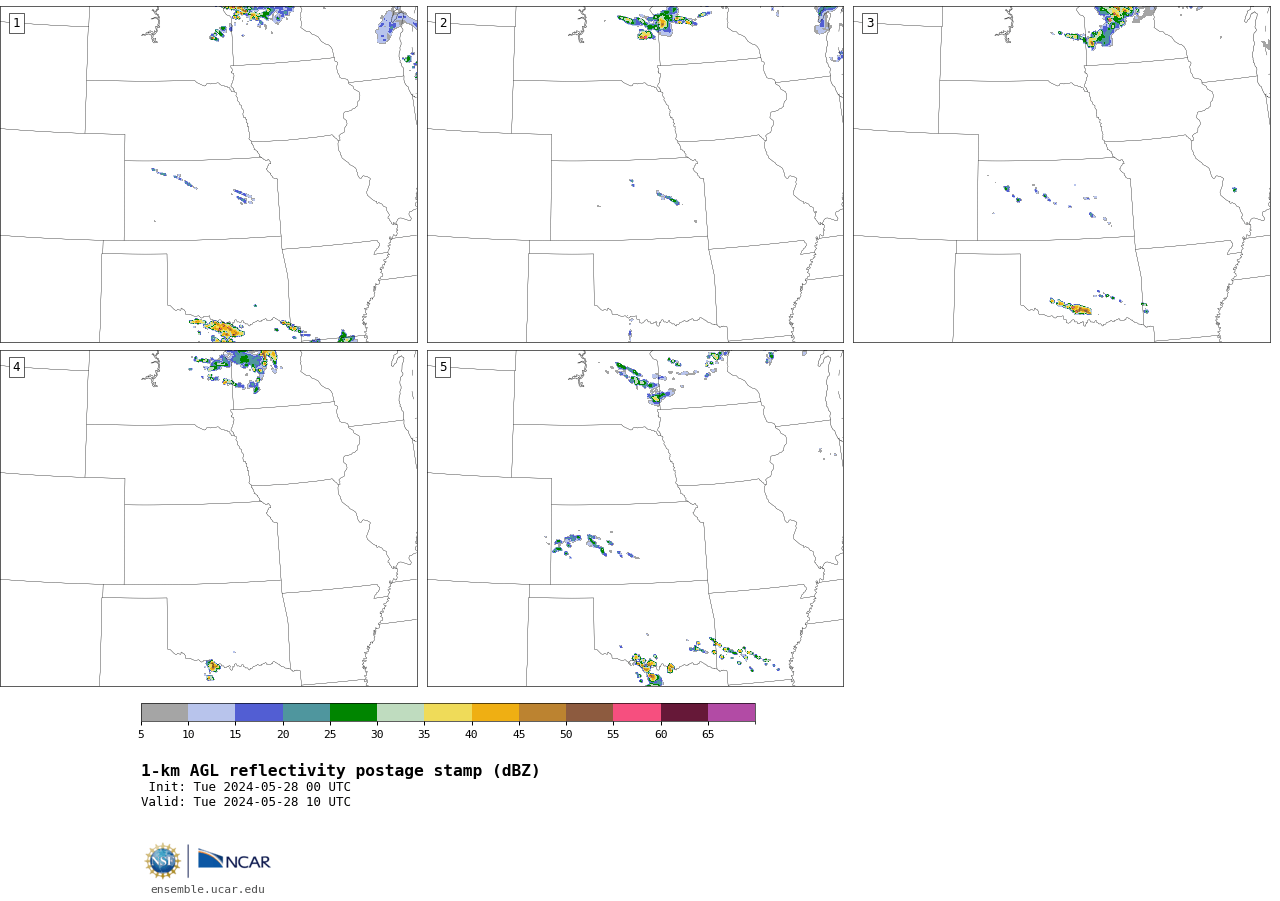
Task: Click the Init time text line
Action: [250, 787]
